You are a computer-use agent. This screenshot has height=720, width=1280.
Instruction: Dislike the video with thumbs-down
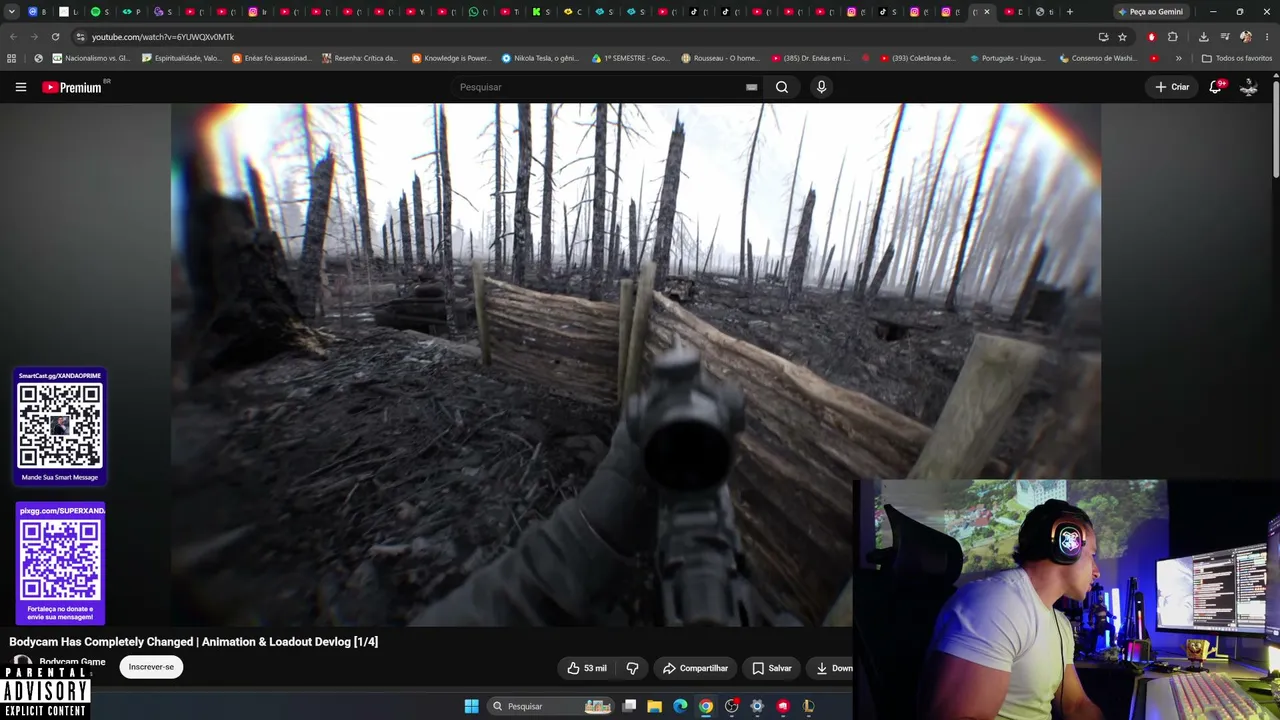click(x=632, y=668)
